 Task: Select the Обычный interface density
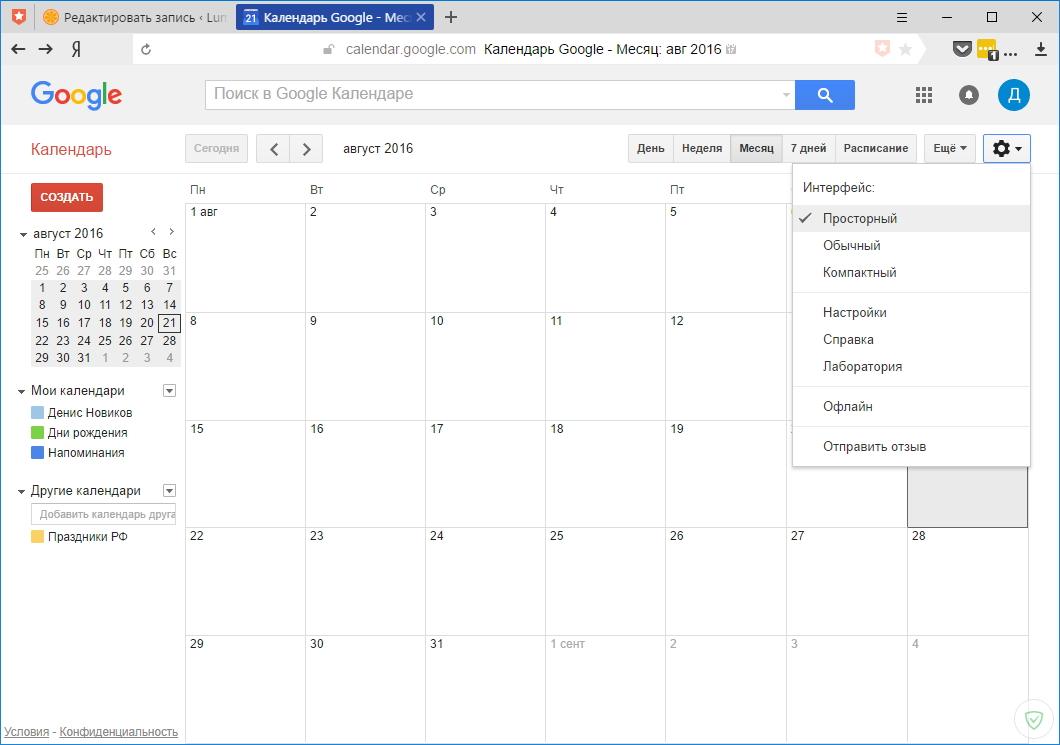pyautogui.click(x=911, y=245)
